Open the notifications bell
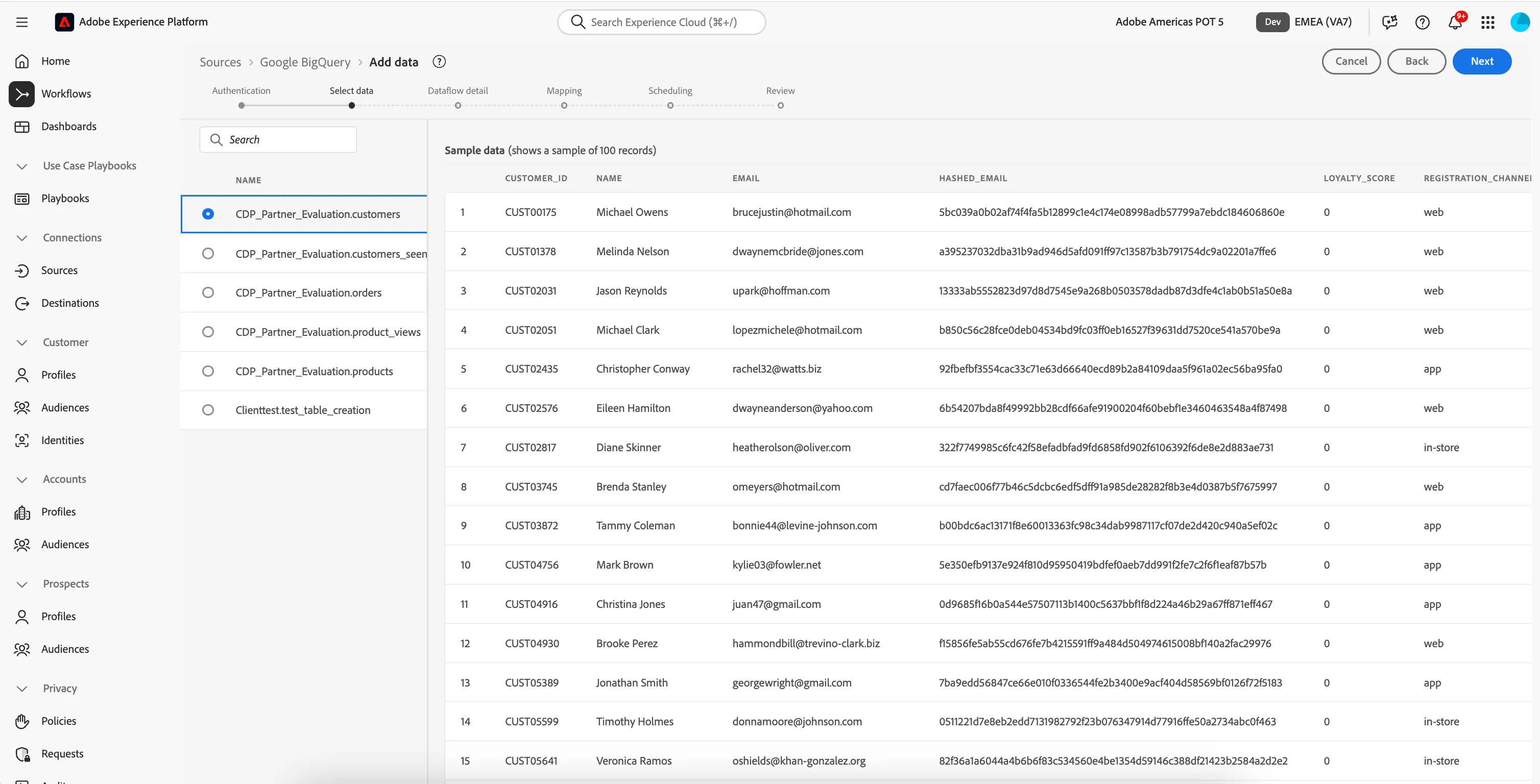The height and width of the screenshot is (784, 1540). coord(1455,22)
